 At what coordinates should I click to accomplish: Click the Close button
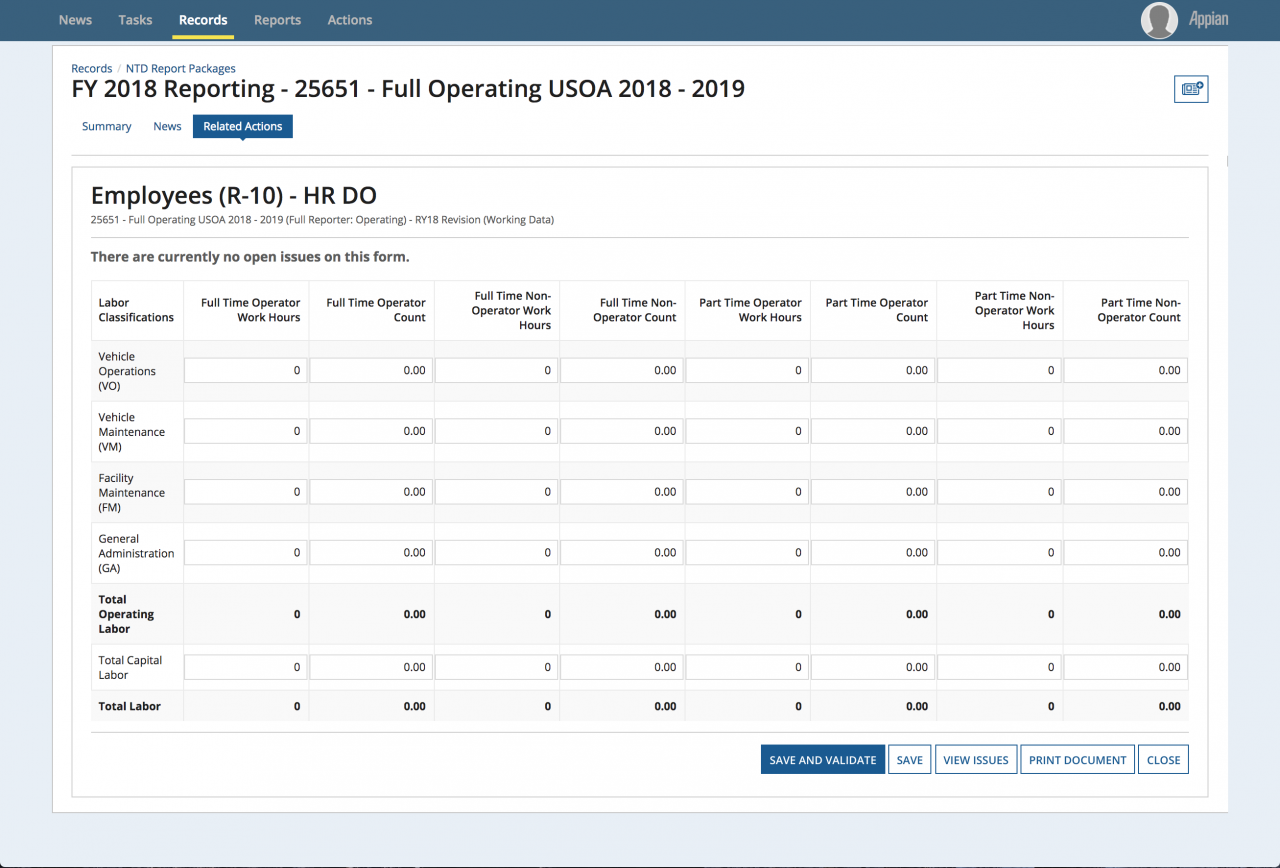coord(1164,760)
